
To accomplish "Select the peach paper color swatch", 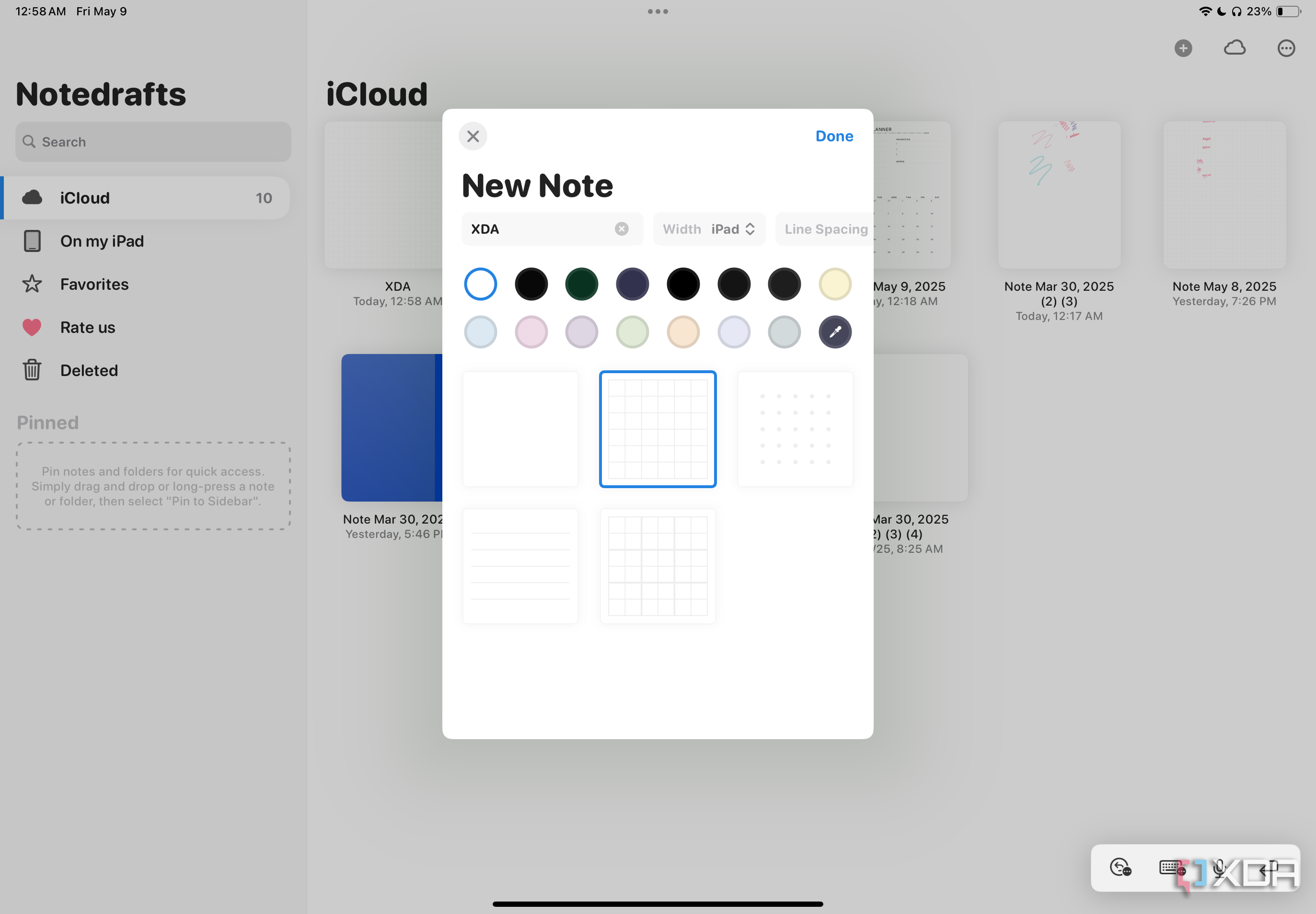I will coord(683,332).
